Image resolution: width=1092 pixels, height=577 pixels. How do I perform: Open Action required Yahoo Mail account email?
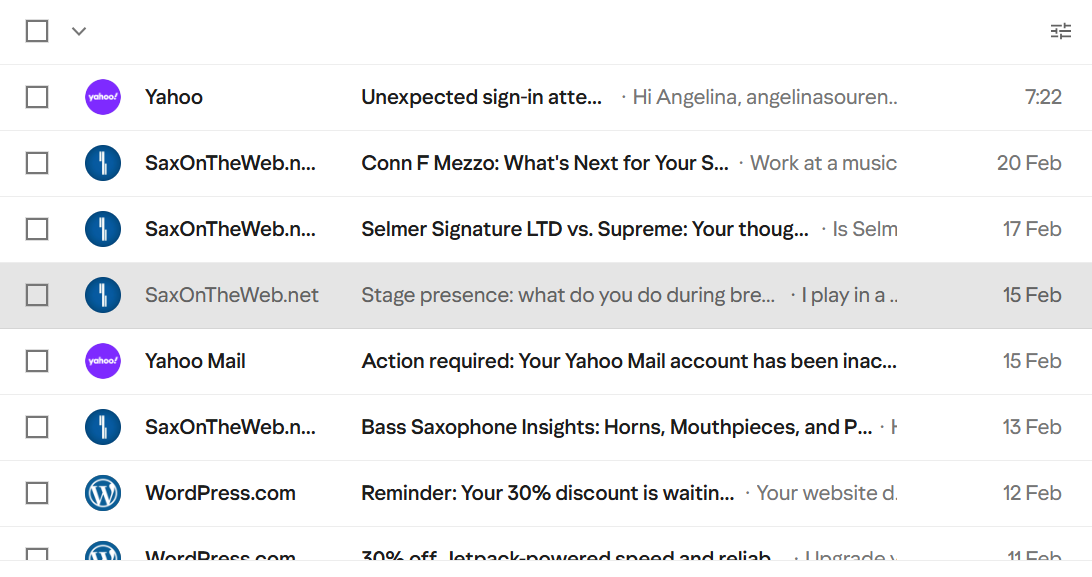[629, 361]
